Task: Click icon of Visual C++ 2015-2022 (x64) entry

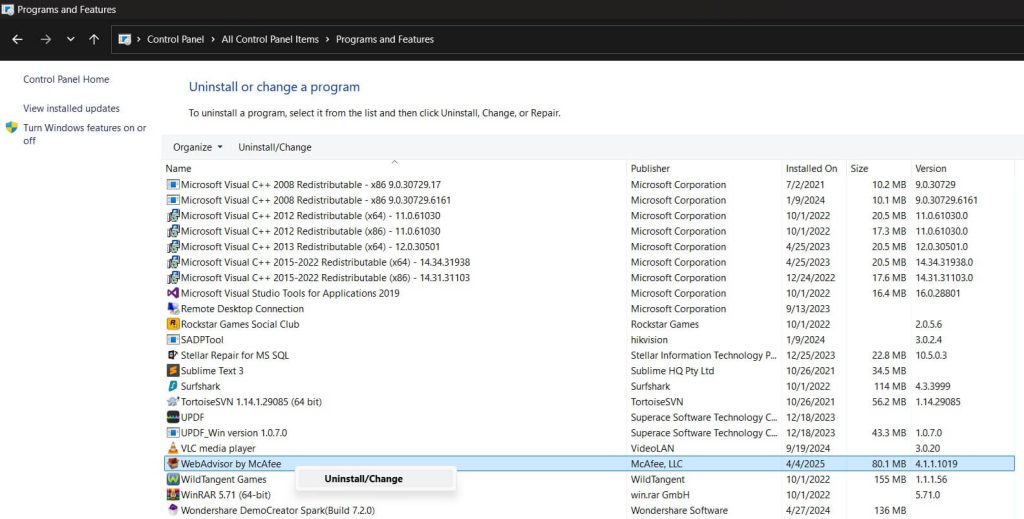Action: tap(172, 262)
